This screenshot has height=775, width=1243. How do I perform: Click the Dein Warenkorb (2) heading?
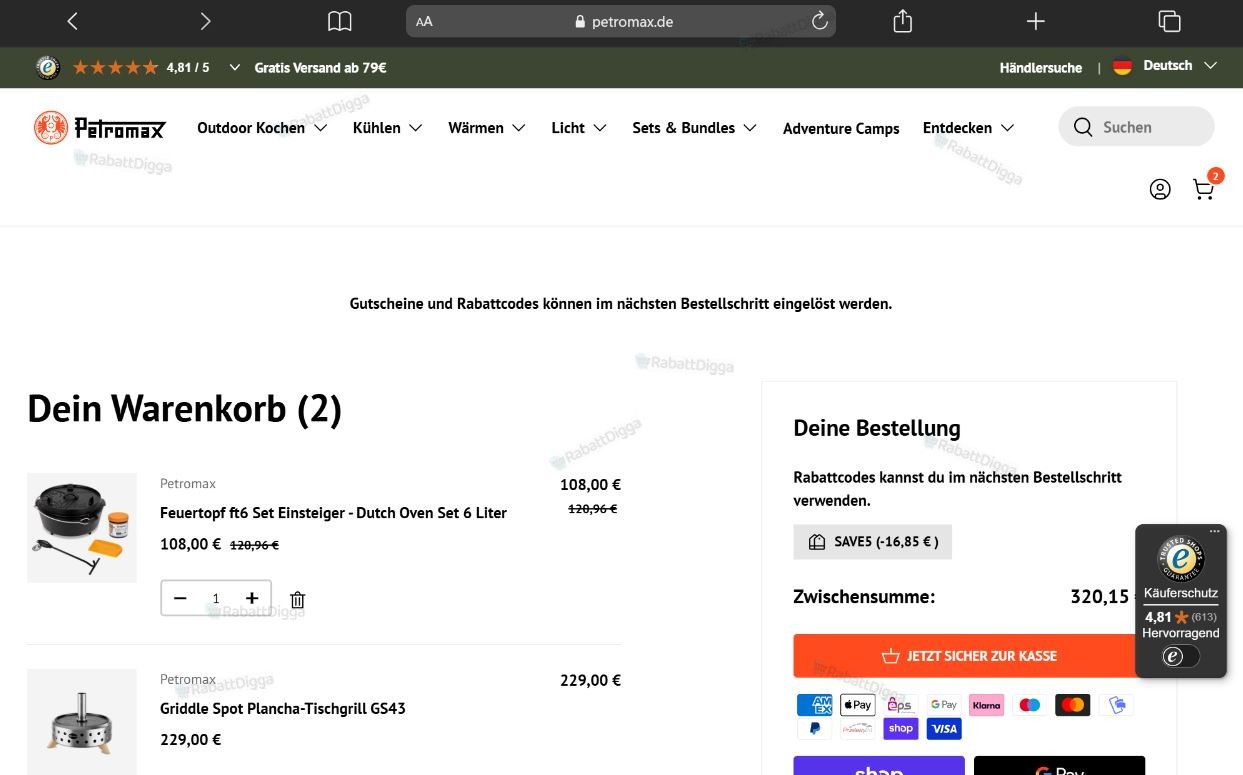coord(184,409)
